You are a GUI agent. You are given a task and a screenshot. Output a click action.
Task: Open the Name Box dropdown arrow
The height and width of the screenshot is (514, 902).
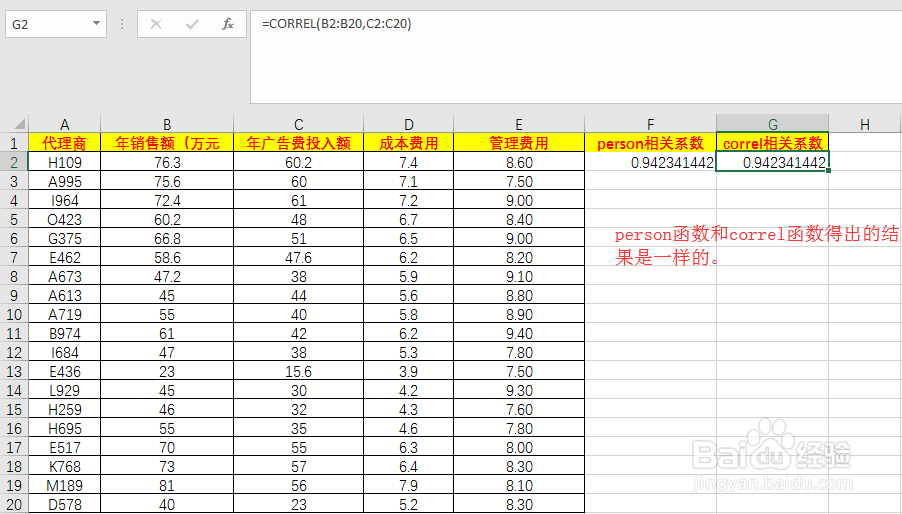coord(96,24)
